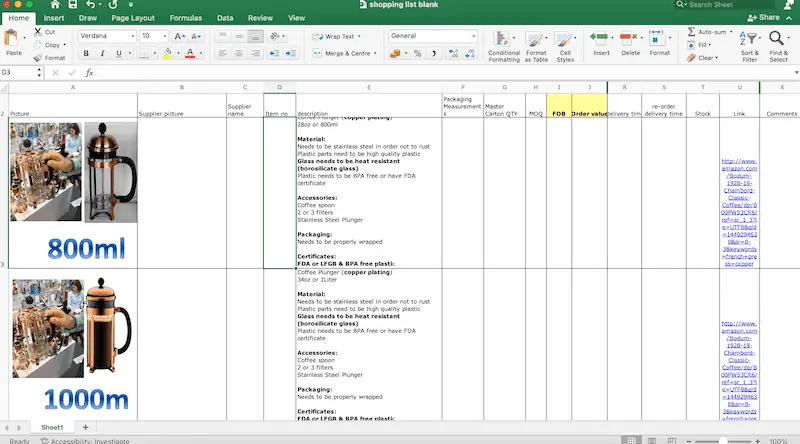Click the text orientation icon

275,36
